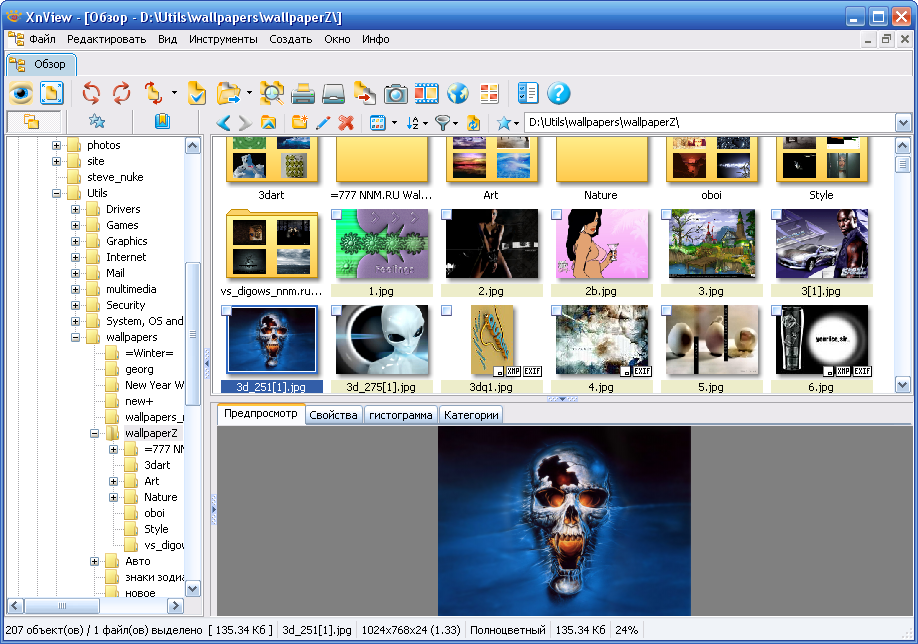Click the Print icon in the toolbar
Screen dimensions: 918x644
[303, 94]
